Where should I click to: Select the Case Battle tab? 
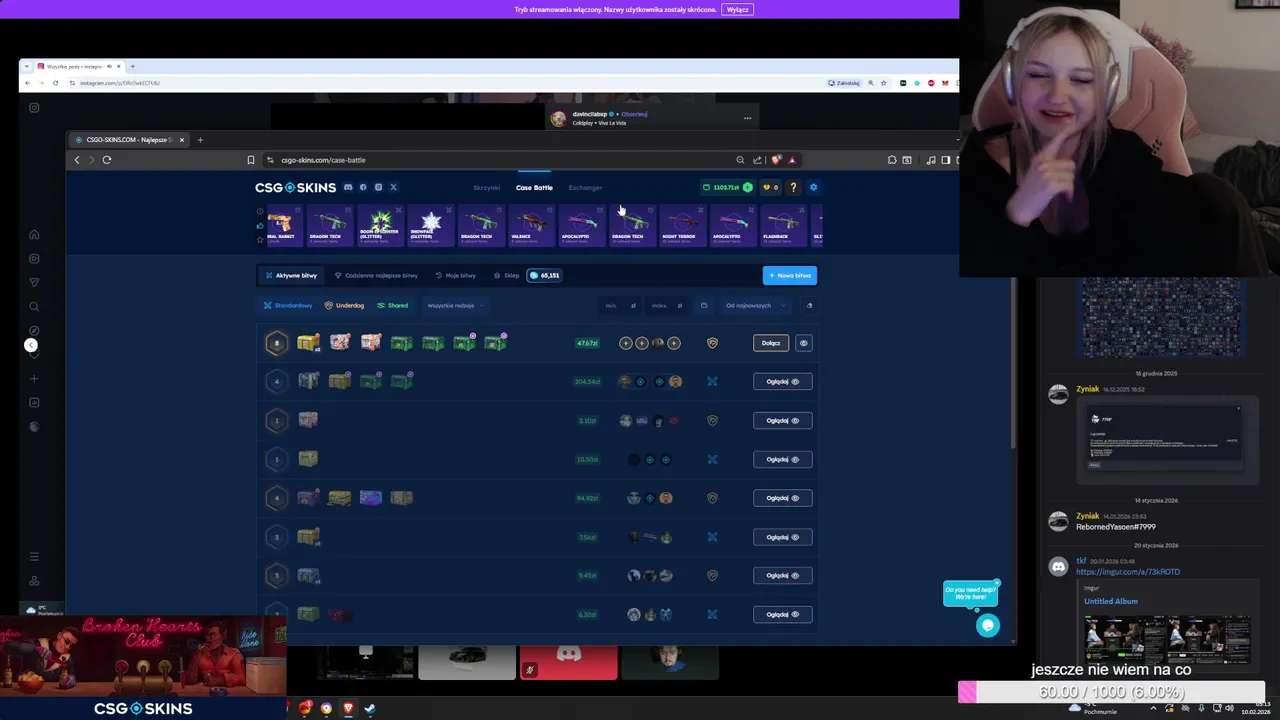pos(534,188)
